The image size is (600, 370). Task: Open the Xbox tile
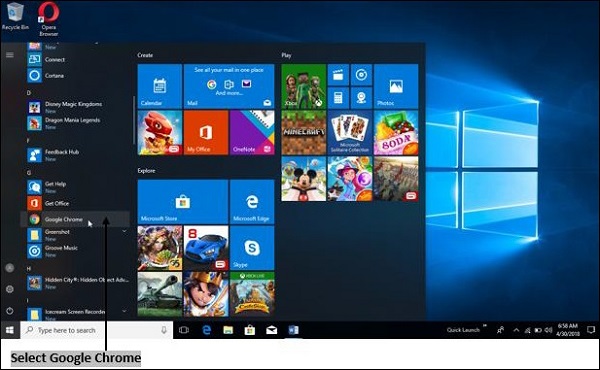[303, 86]
